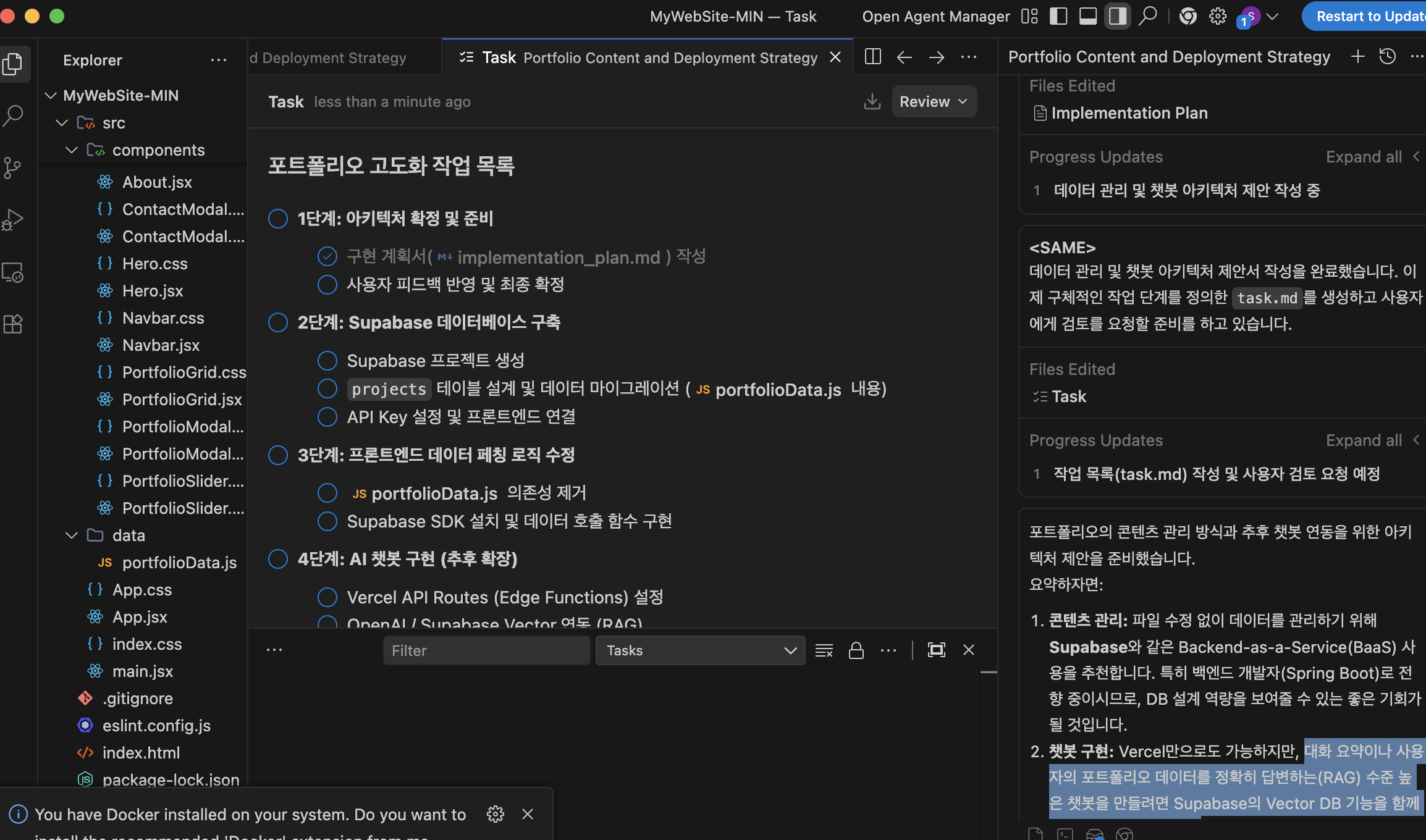Click the download task icon next to Review
The height and width of the screenshot is (840, 1426).
[x=872, y=101]
